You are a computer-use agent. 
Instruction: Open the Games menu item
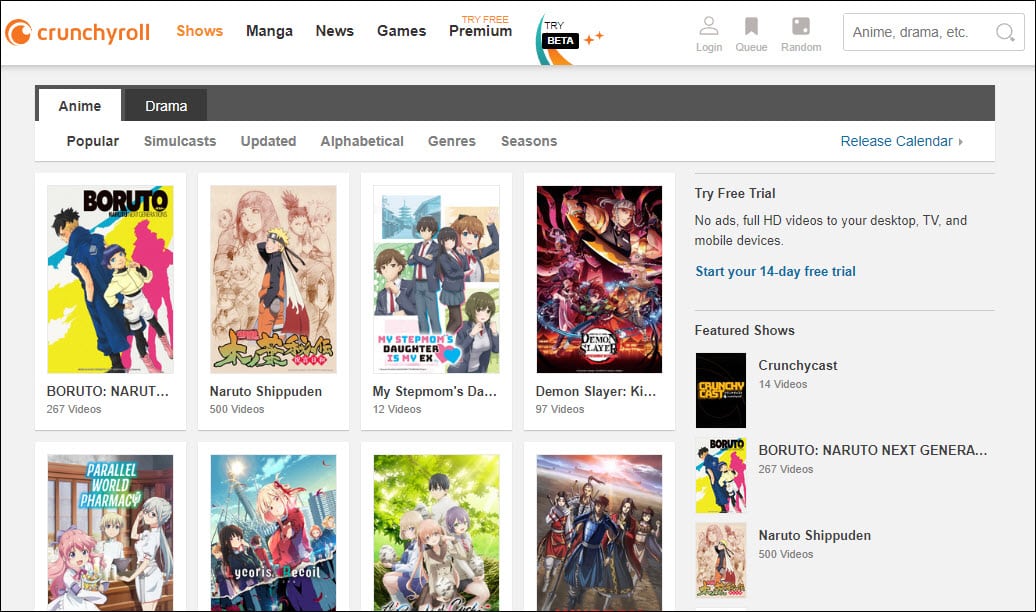point(401,31)
